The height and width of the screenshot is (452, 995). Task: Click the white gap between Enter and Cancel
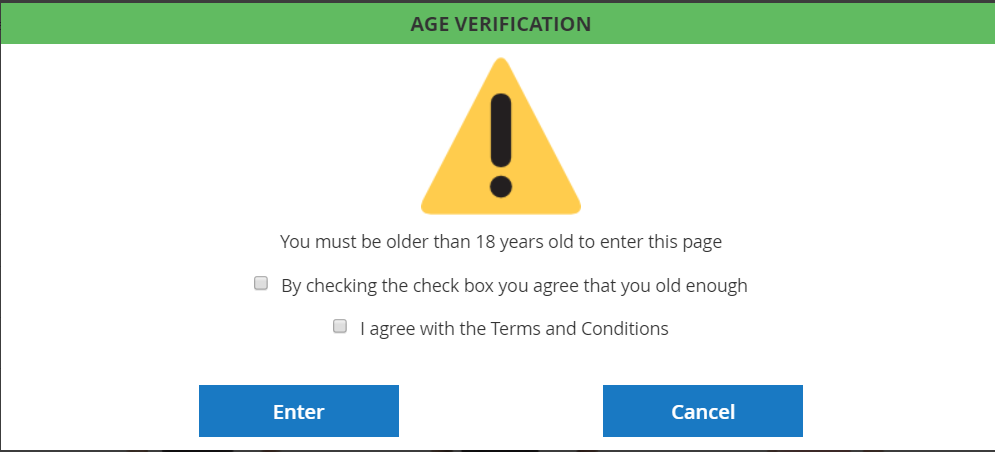pos(500,411)
